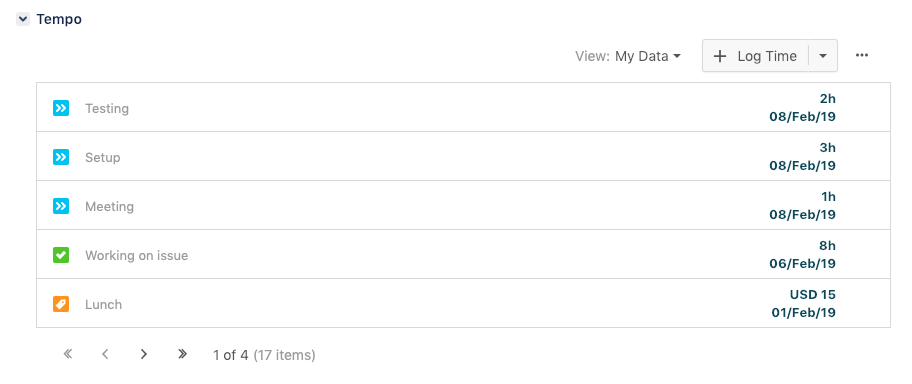Collapse the Tempo section chevron
The image size is (912, 384).
click(x=23, y=19)
